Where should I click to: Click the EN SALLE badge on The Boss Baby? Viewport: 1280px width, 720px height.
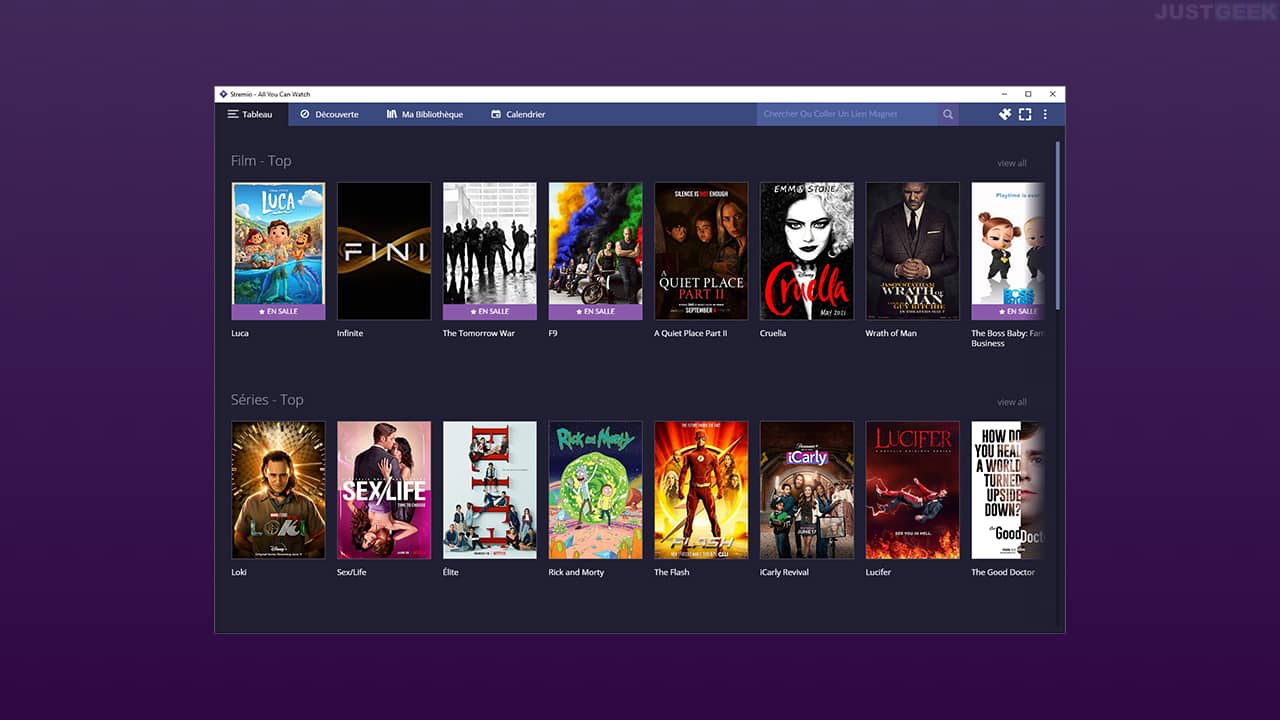click(1009, 312)
